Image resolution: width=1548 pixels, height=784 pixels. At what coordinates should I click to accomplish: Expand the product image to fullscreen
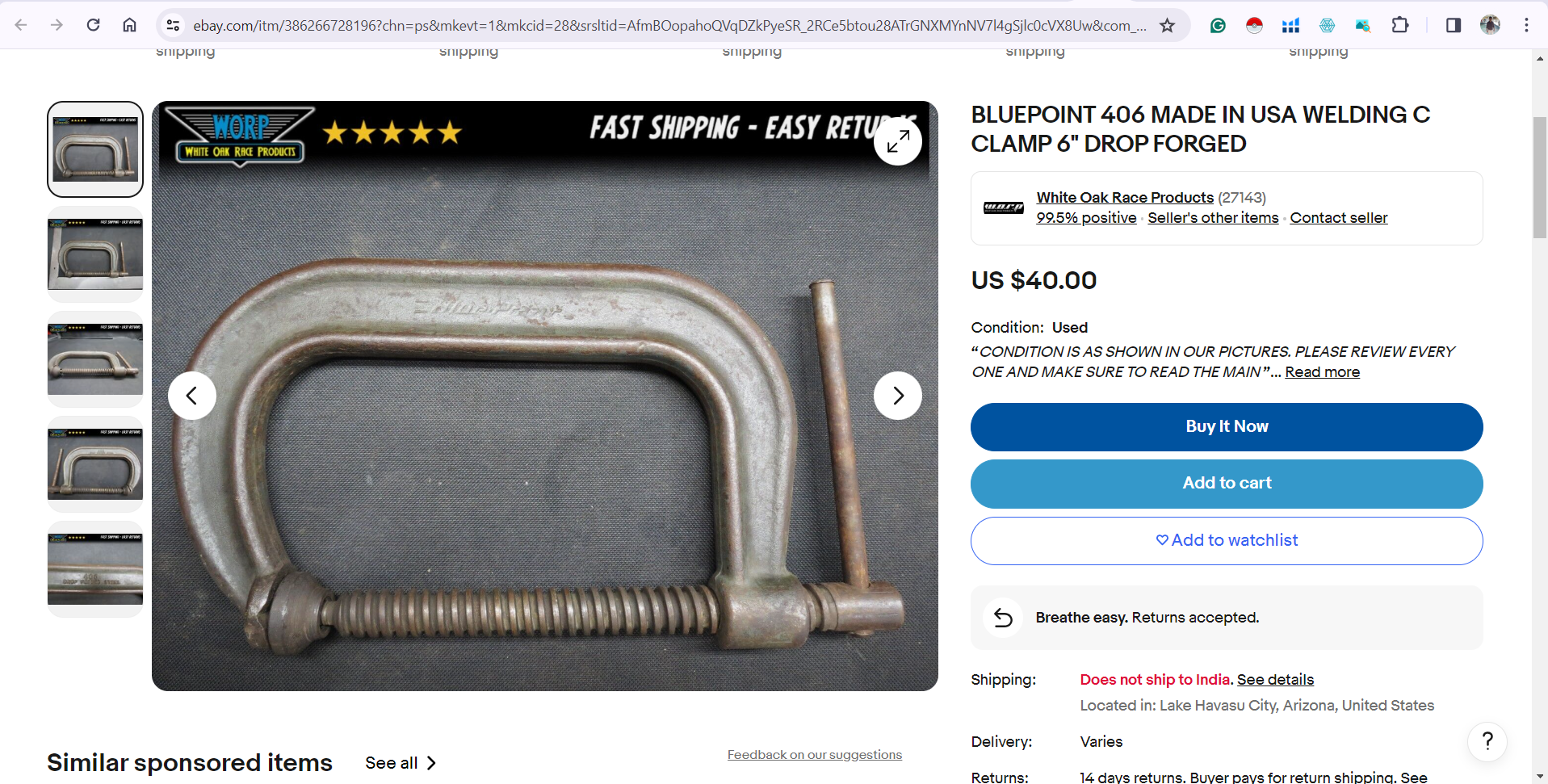point(898,141)
